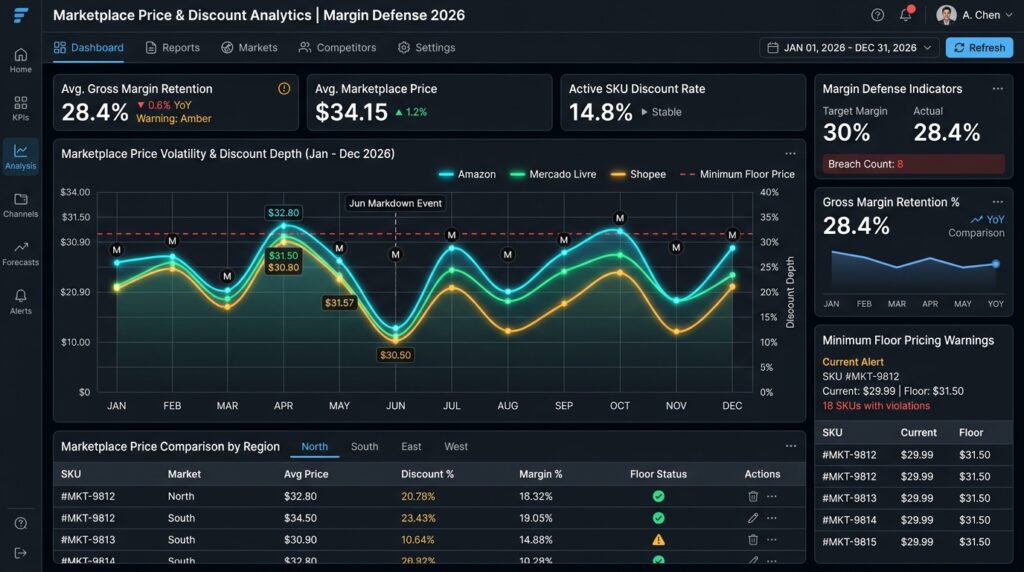
Task: Click the amber warning icon on Gross Margin Retention card
Action: tap(284, 89)
